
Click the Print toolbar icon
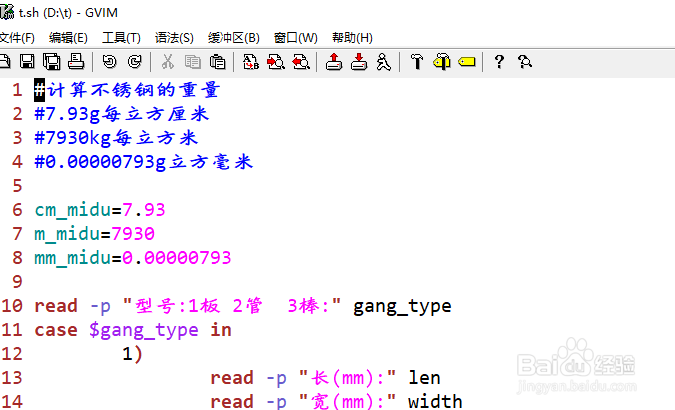(x=76, y=62)
